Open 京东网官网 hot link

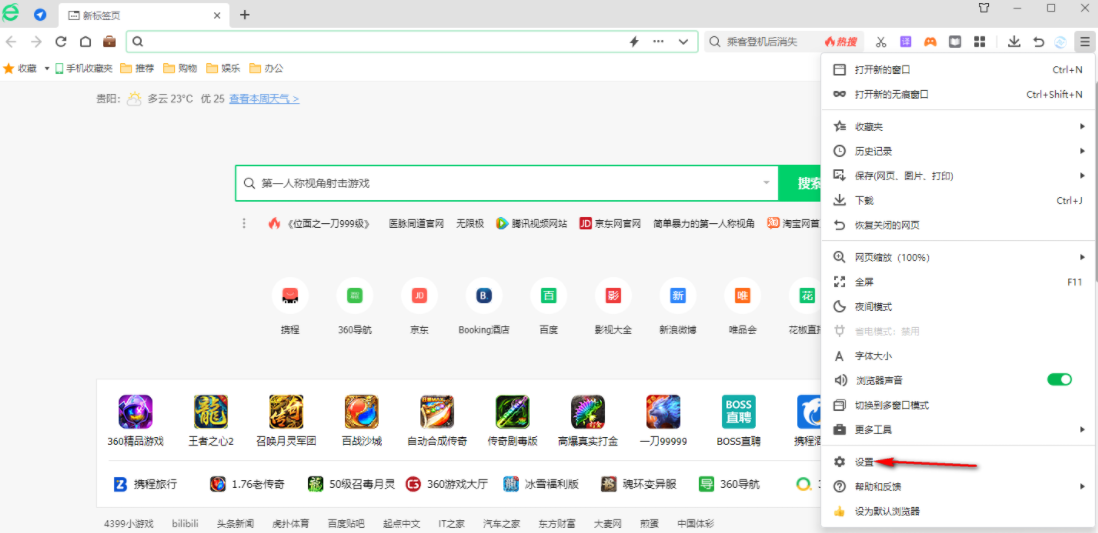[610, 223]
